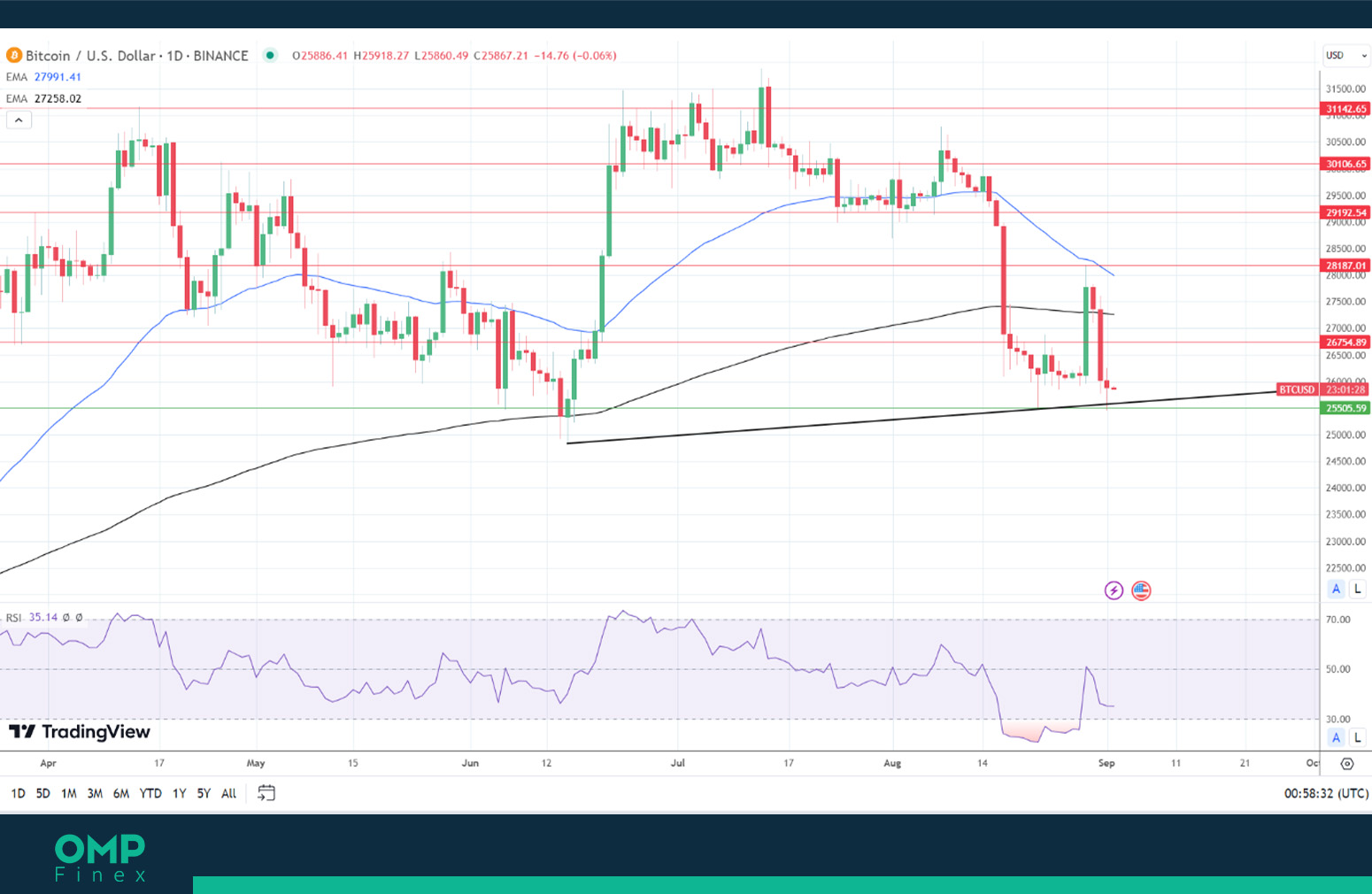
Task: Open the USD currency dropdown
Action: (1345, 55)
